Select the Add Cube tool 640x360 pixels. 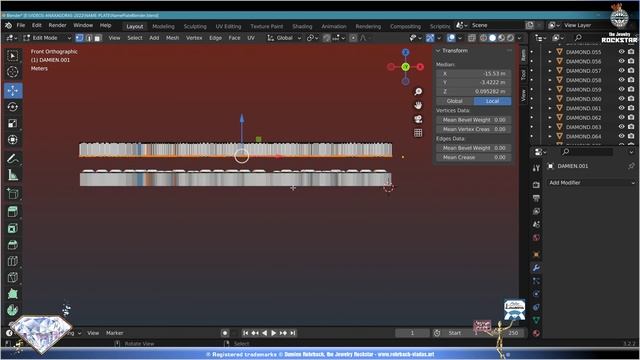(13, 193)
